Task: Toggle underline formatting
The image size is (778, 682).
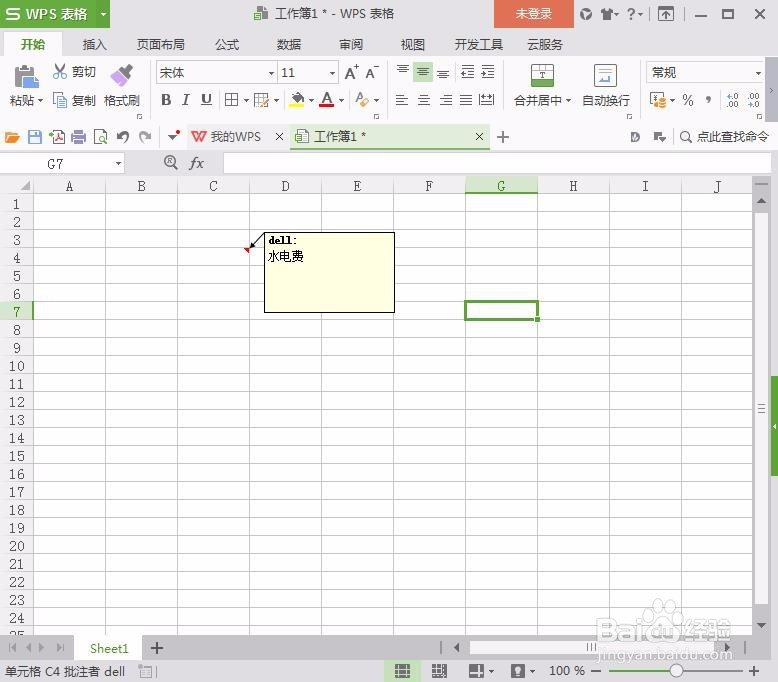Action: (x=206, y=100)
